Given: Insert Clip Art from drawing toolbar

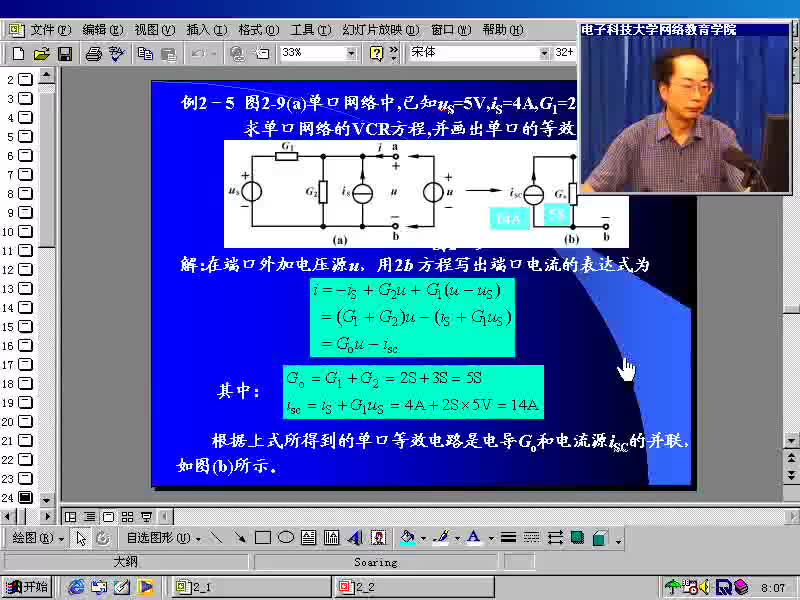Looking at the screenshot, I should coord(378,537).
